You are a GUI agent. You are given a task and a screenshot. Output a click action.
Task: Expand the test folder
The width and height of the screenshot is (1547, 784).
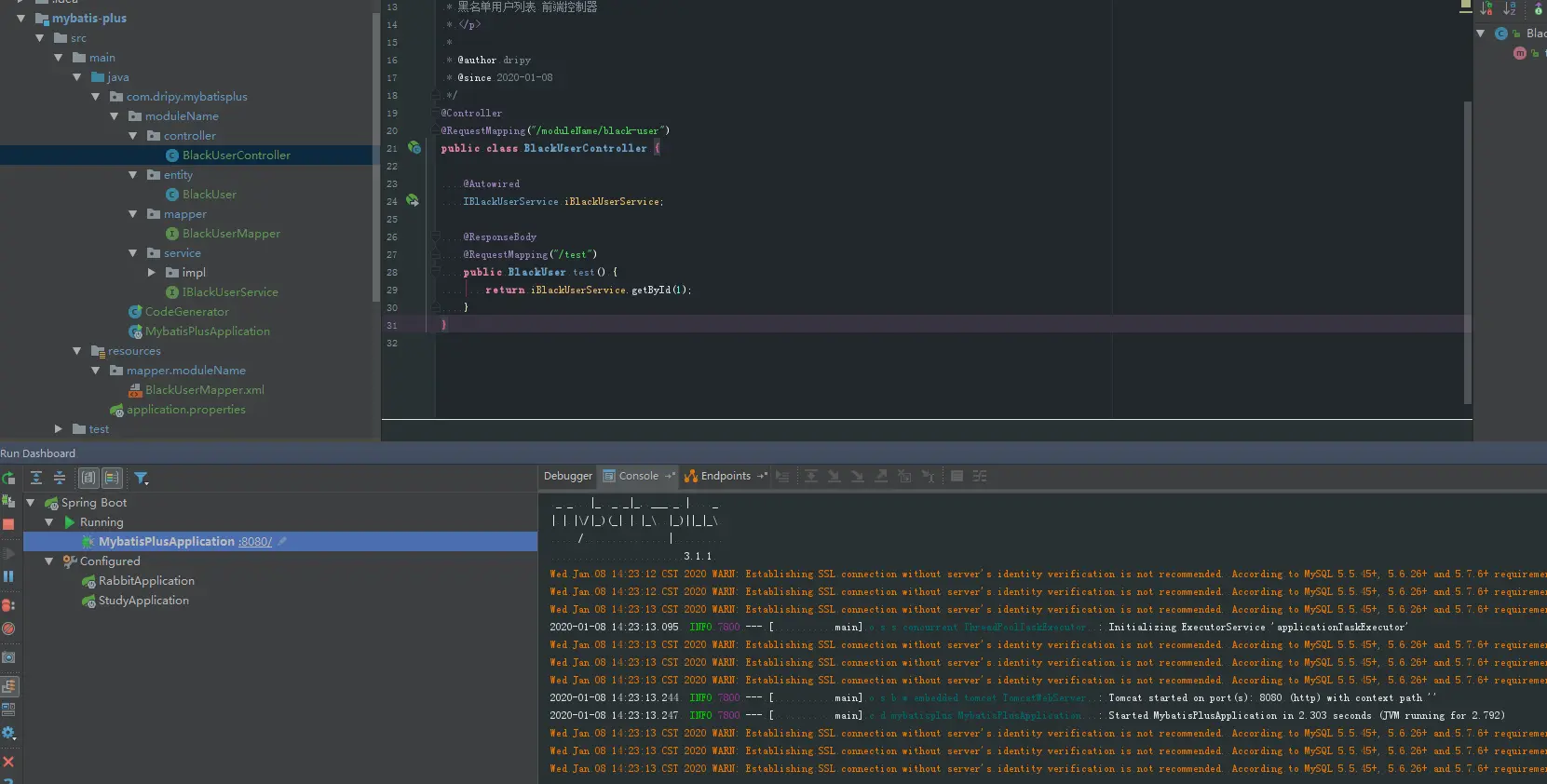pyautogui.click(x=59, y=429)
